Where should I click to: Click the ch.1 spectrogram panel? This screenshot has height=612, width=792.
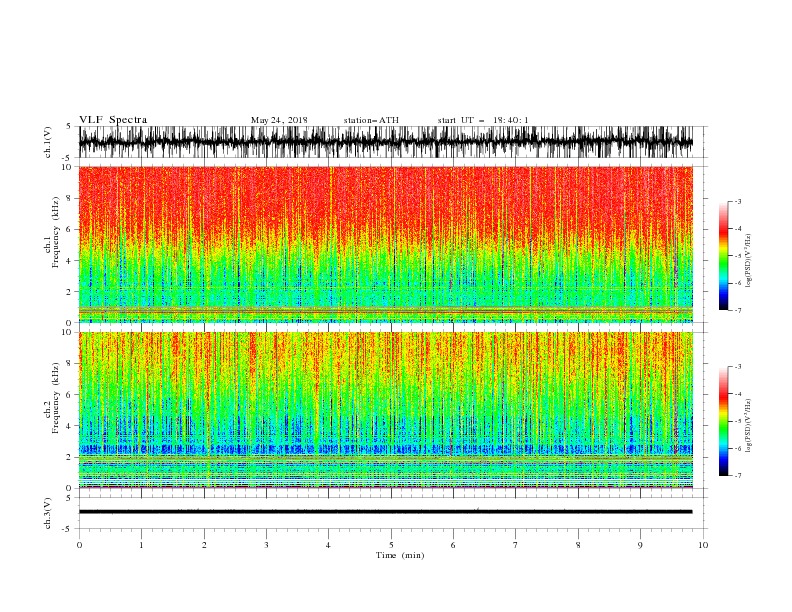(385, 244)
